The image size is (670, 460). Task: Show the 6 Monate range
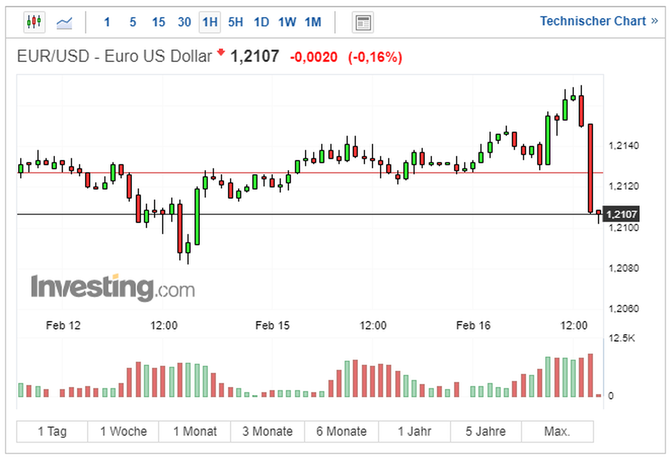click(x=341, y=431)
